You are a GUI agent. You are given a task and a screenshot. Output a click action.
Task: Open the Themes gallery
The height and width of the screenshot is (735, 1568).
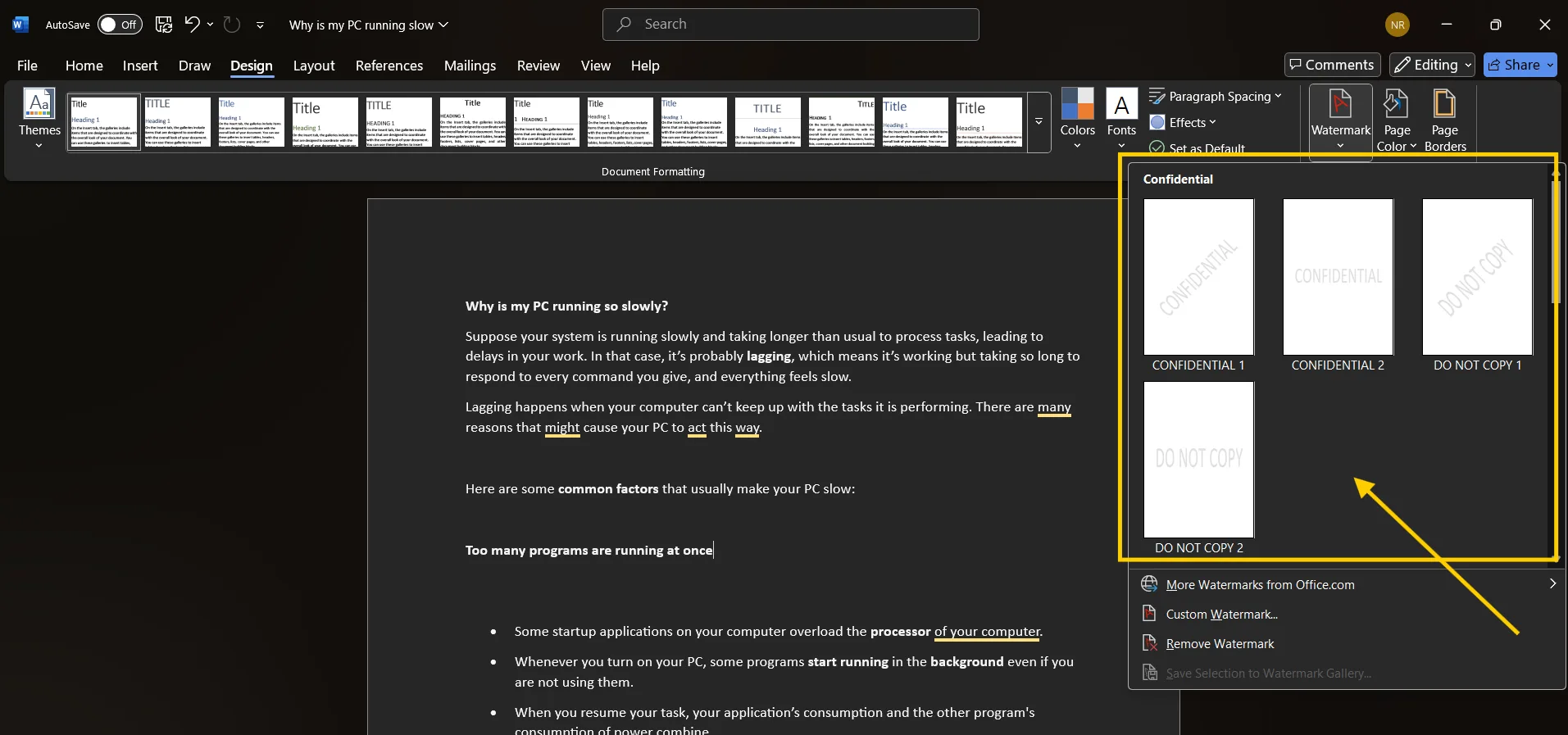click(39, 118)
